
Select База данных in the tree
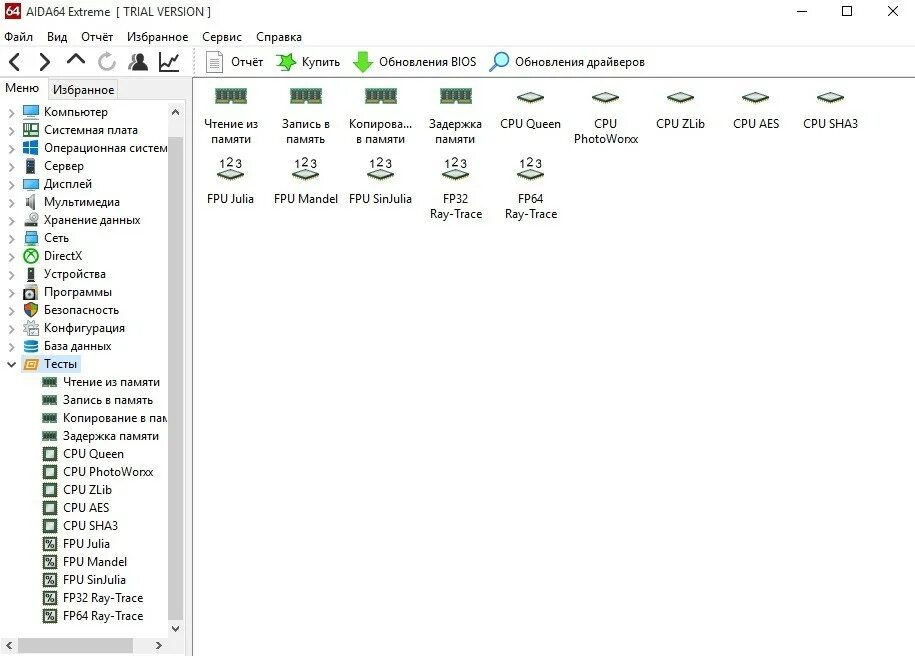point(77,346)
